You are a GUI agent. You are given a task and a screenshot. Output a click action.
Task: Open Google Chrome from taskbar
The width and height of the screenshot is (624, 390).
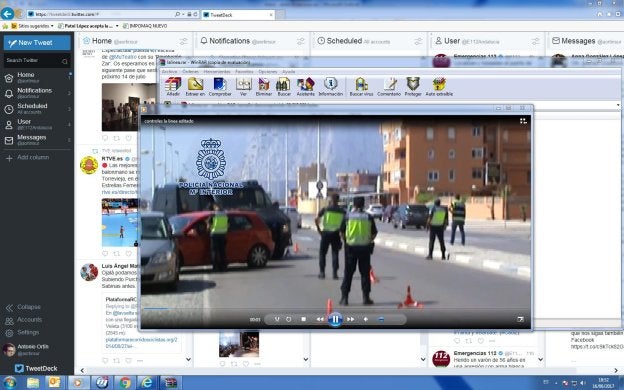click(125, 382)
